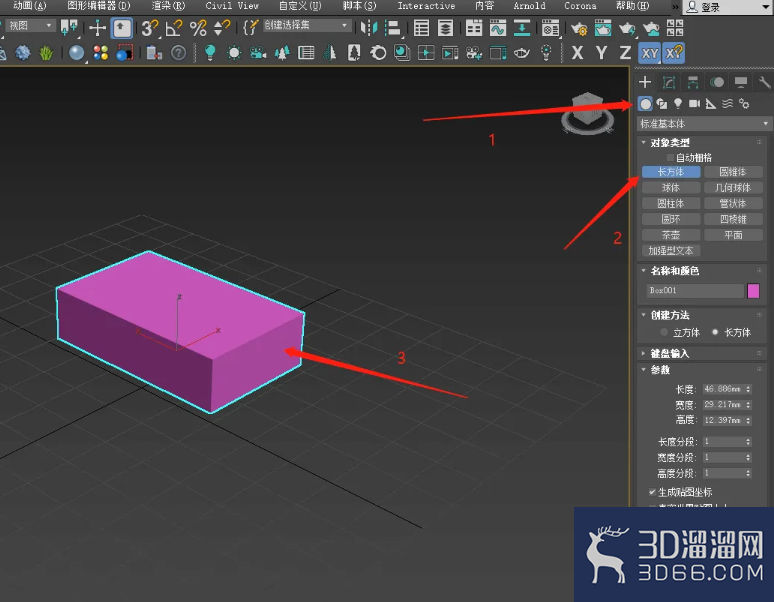Enable the 自动栅格 checkbox
Viewport: 774px width, 602px height.
pos(670,157)
